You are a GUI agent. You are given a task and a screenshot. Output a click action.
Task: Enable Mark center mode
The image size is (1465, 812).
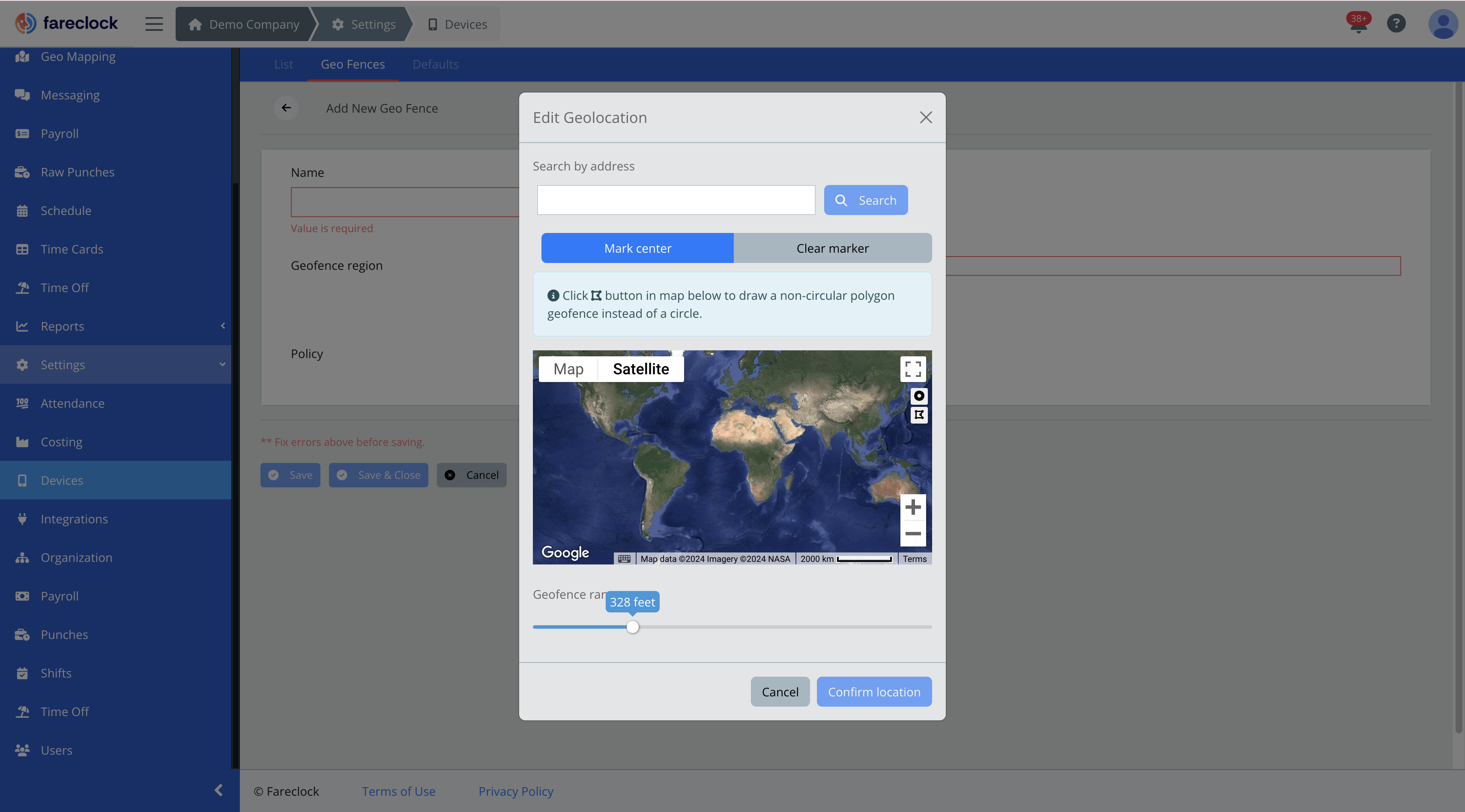637,248
